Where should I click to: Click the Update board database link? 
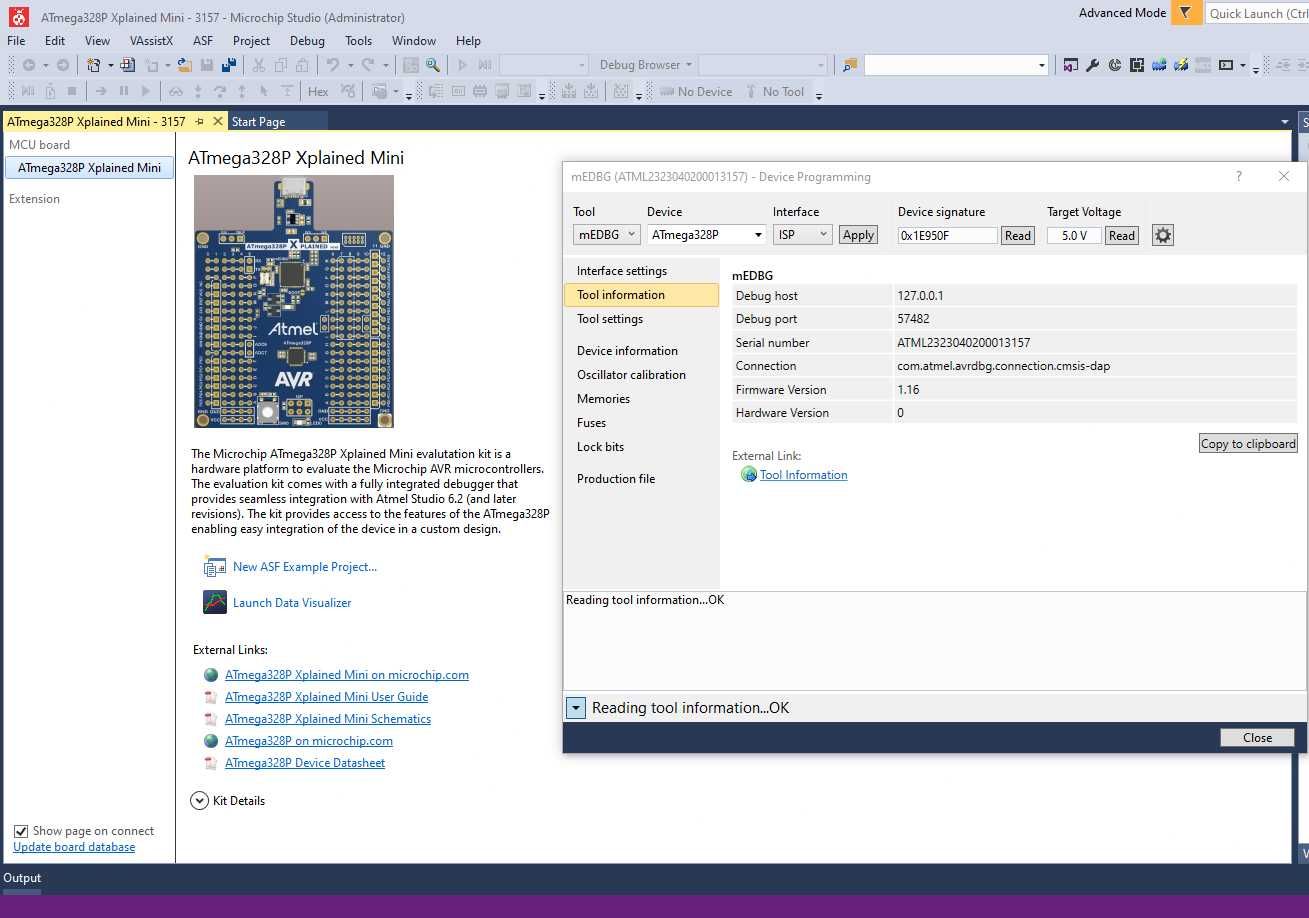(x=74, y=847)
